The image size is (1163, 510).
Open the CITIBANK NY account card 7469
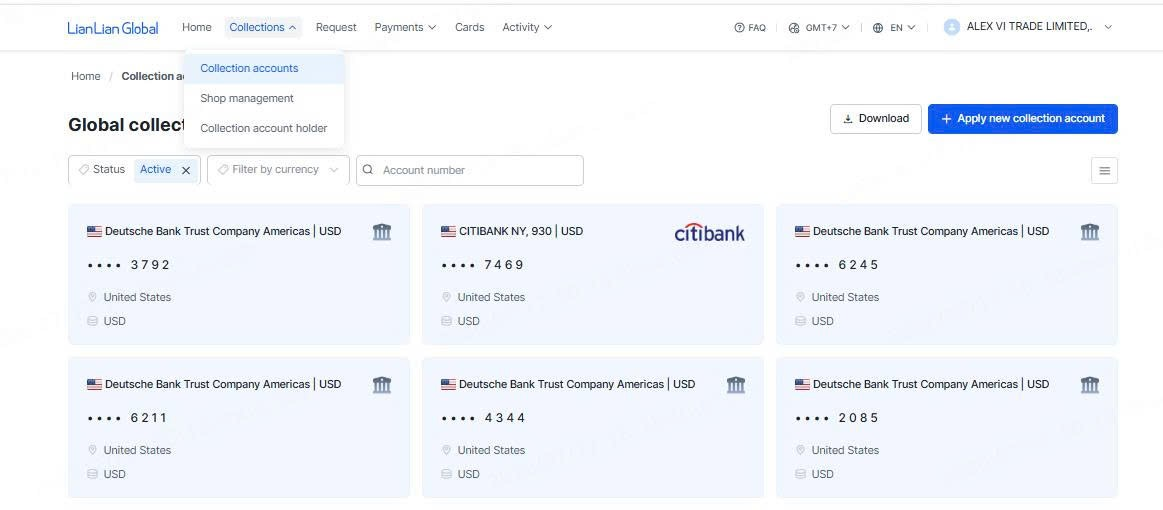[x=593, y=274]
